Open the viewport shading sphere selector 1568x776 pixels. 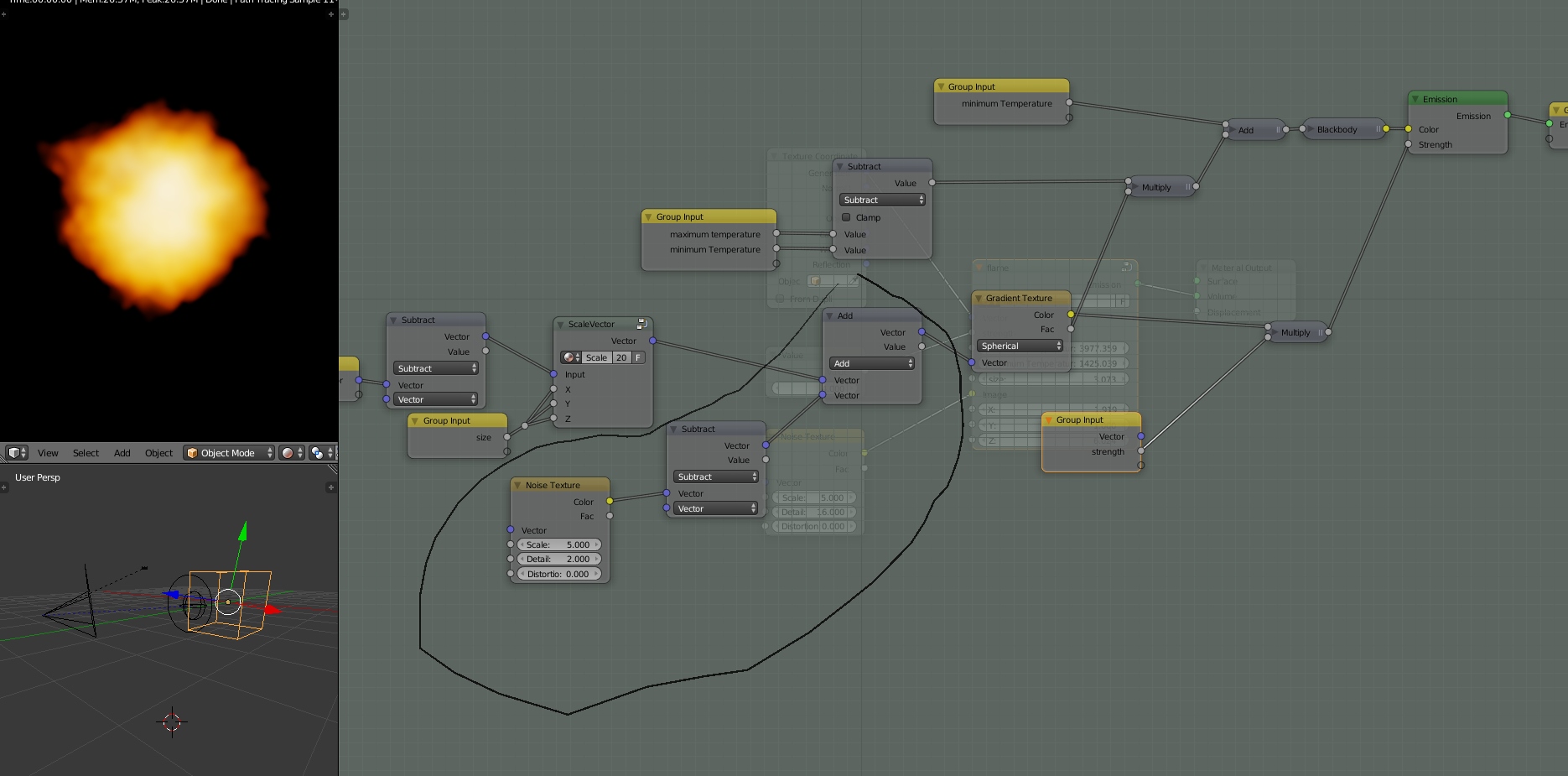coord(292,453)
